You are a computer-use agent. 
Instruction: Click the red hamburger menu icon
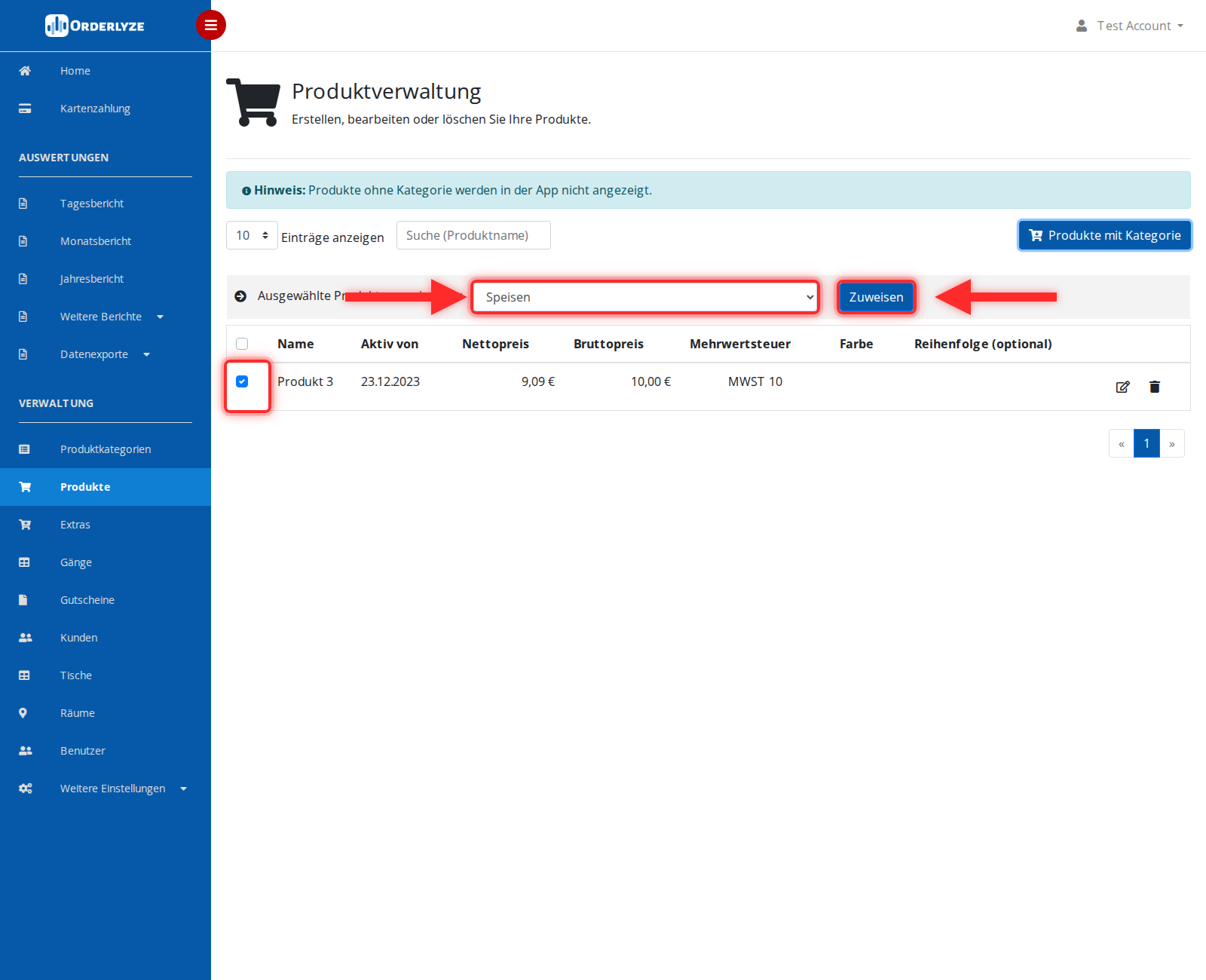211,25
